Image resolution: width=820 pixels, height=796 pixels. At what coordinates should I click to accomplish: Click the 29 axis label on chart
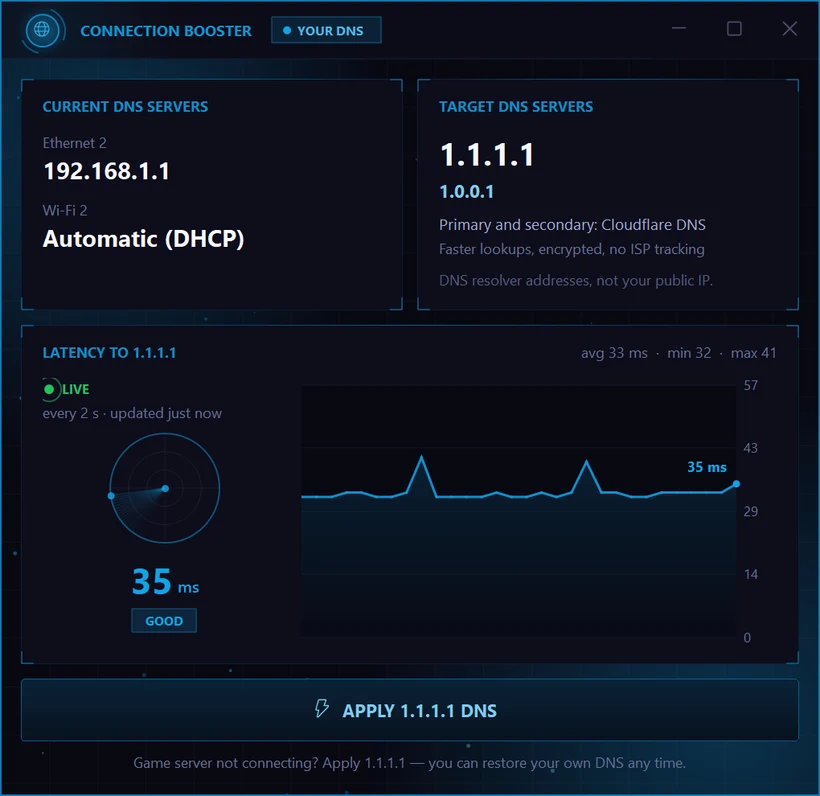(750, 511)
